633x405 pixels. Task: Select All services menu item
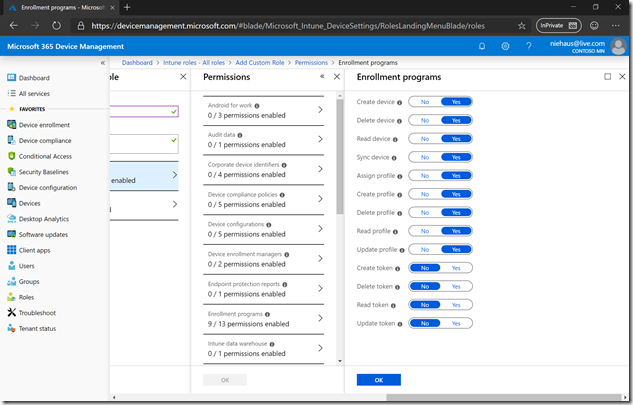point(37,93)
